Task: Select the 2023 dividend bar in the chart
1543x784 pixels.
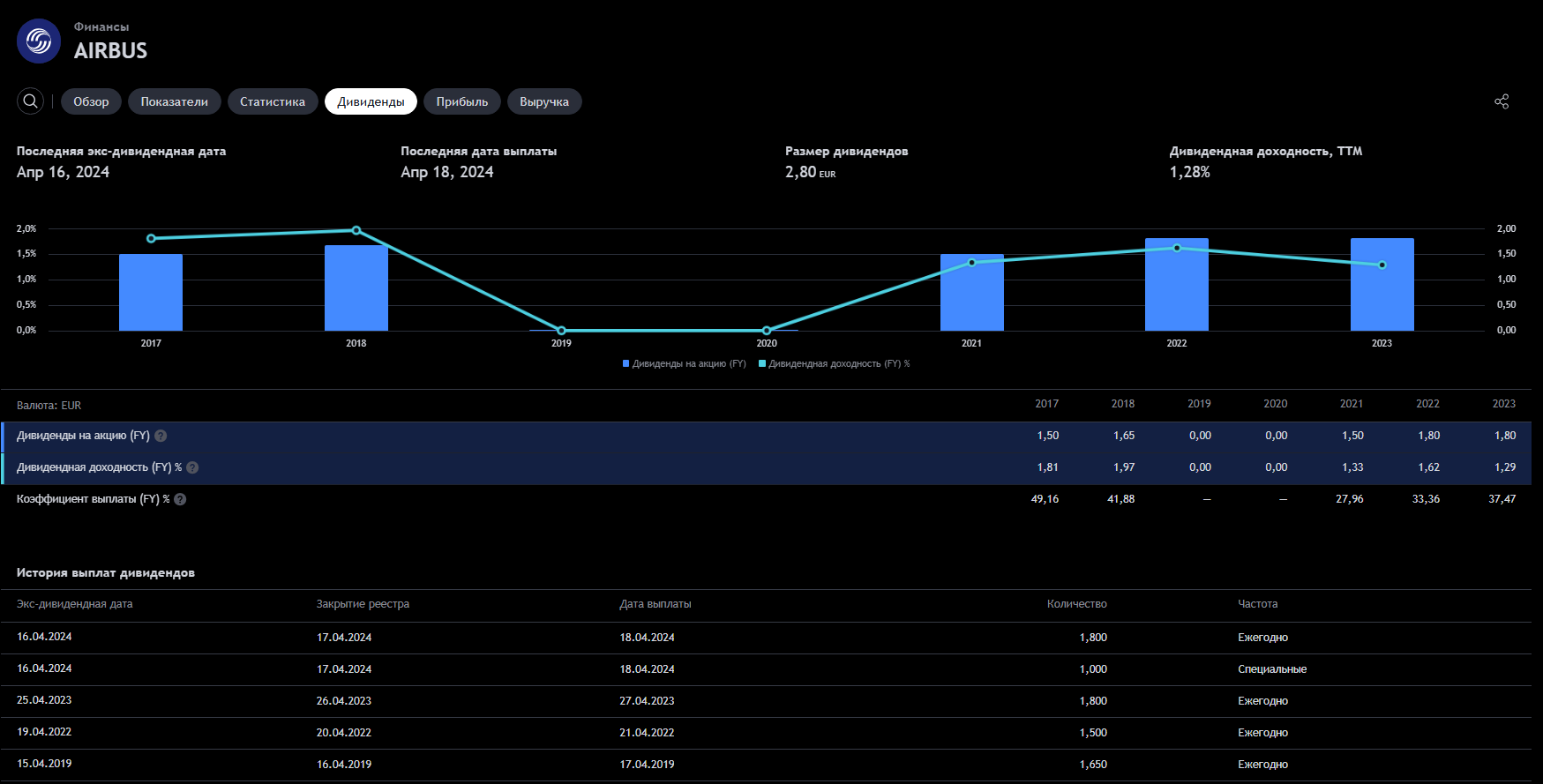Action: 1382,284
